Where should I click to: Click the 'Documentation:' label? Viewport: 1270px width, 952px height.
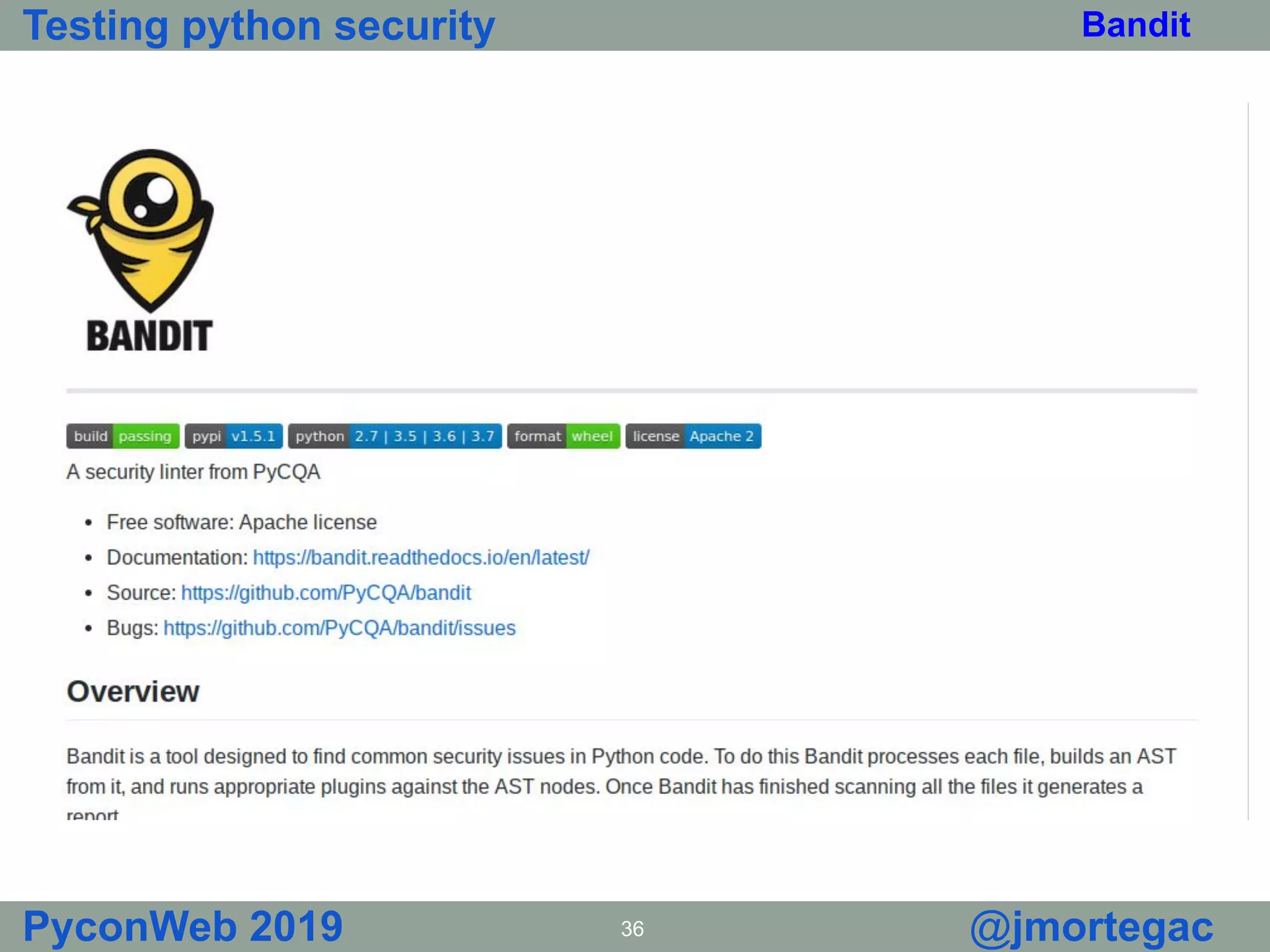(177, 557)
